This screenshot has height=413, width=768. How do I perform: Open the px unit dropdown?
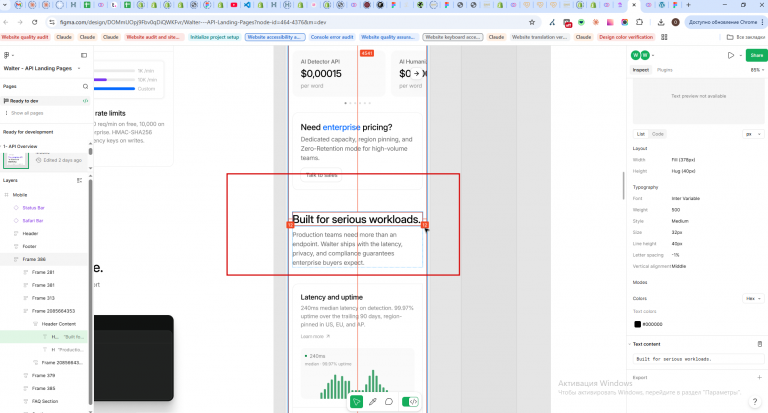(x=753, y=134)
